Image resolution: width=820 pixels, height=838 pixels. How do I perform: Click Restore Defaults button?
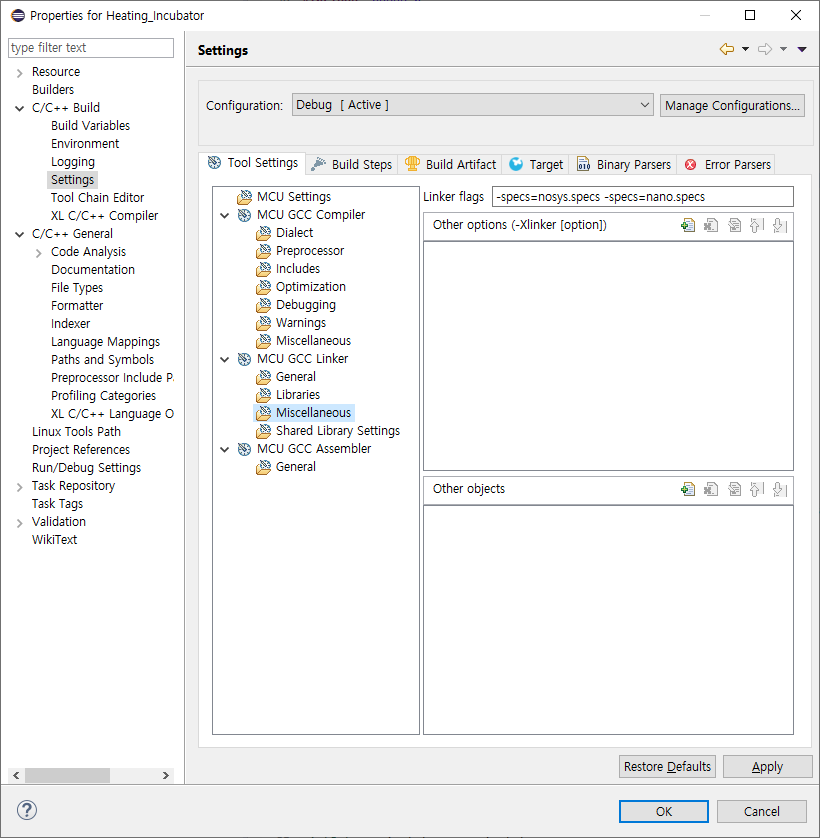coord(667,766)
